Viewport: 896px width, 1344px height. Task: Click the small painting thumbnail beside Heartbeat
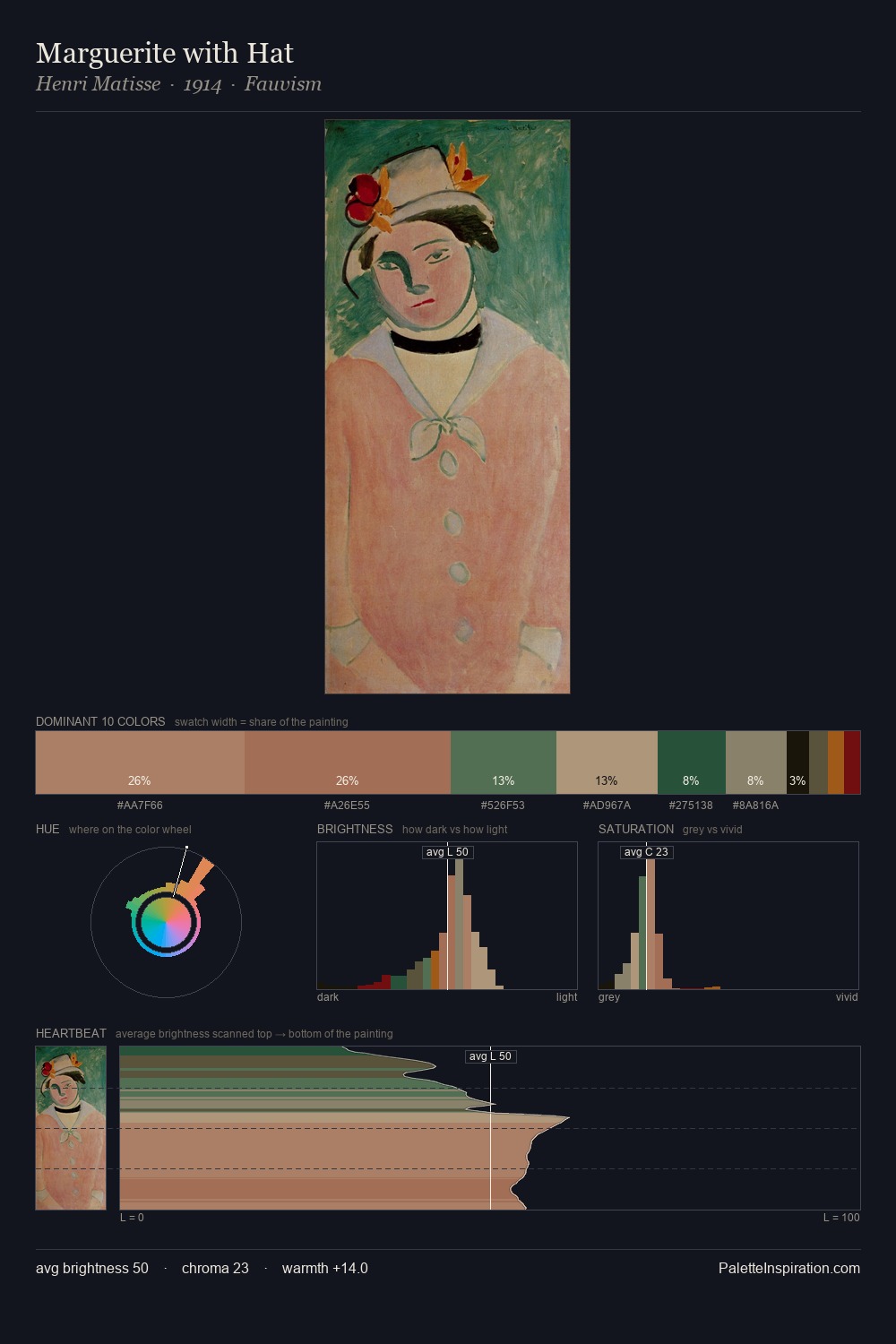click(71, 1128)
